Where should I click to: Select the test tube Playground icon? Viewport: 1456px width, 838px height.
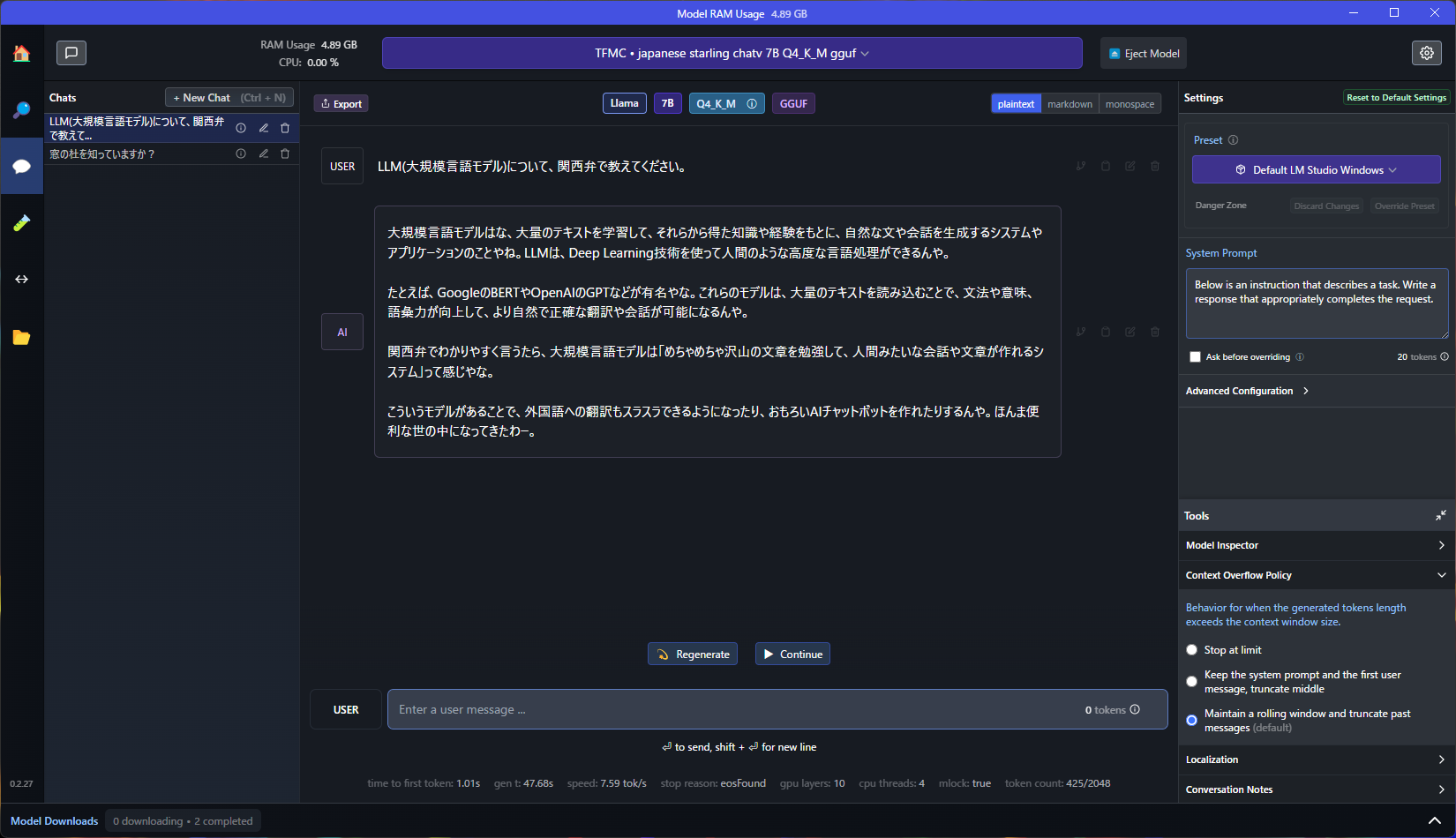tap(21, 222)
